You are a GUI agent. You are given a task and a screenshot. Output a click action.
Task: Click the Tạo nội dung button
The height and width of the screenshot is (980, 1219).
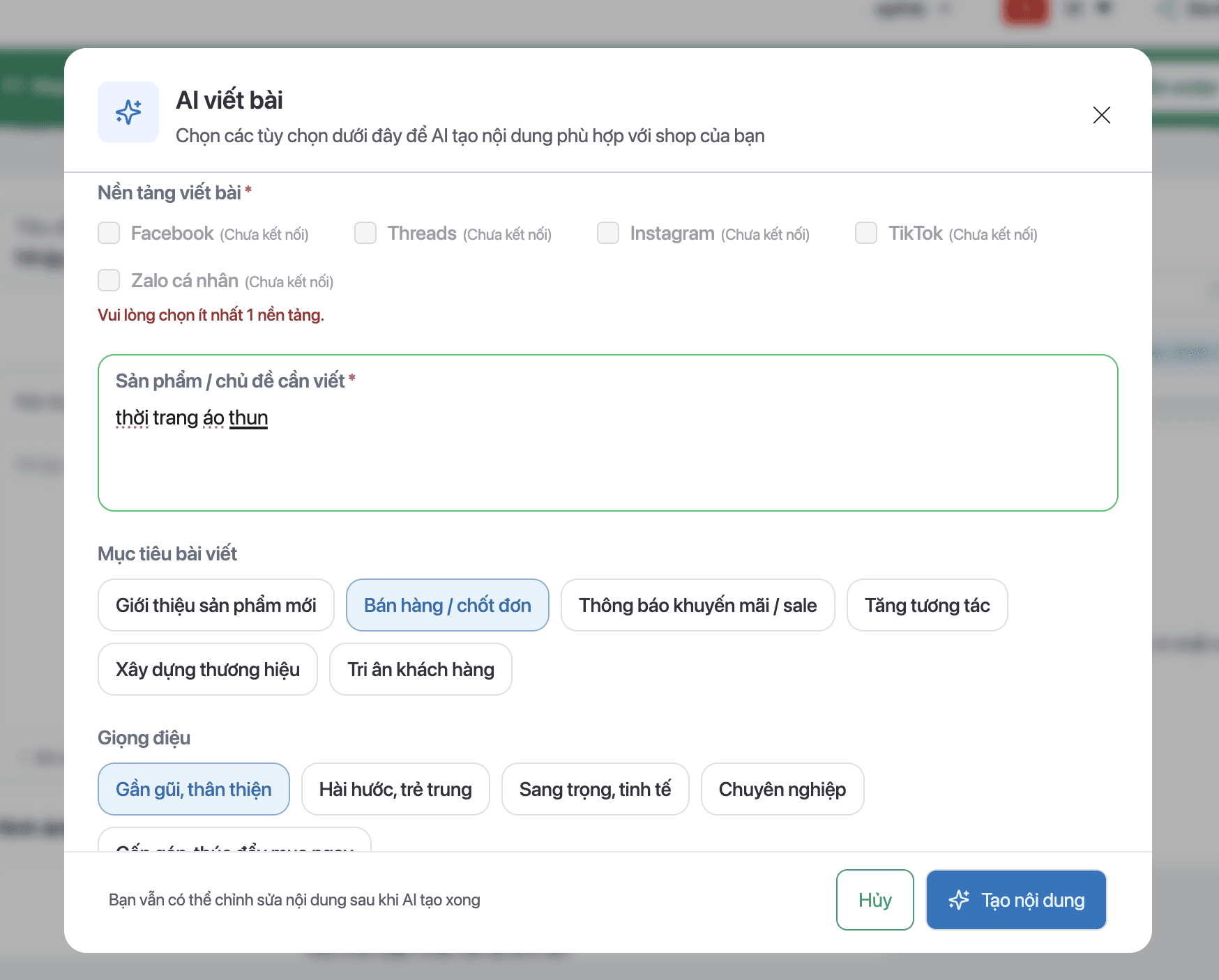click(x=1017, y=900)
